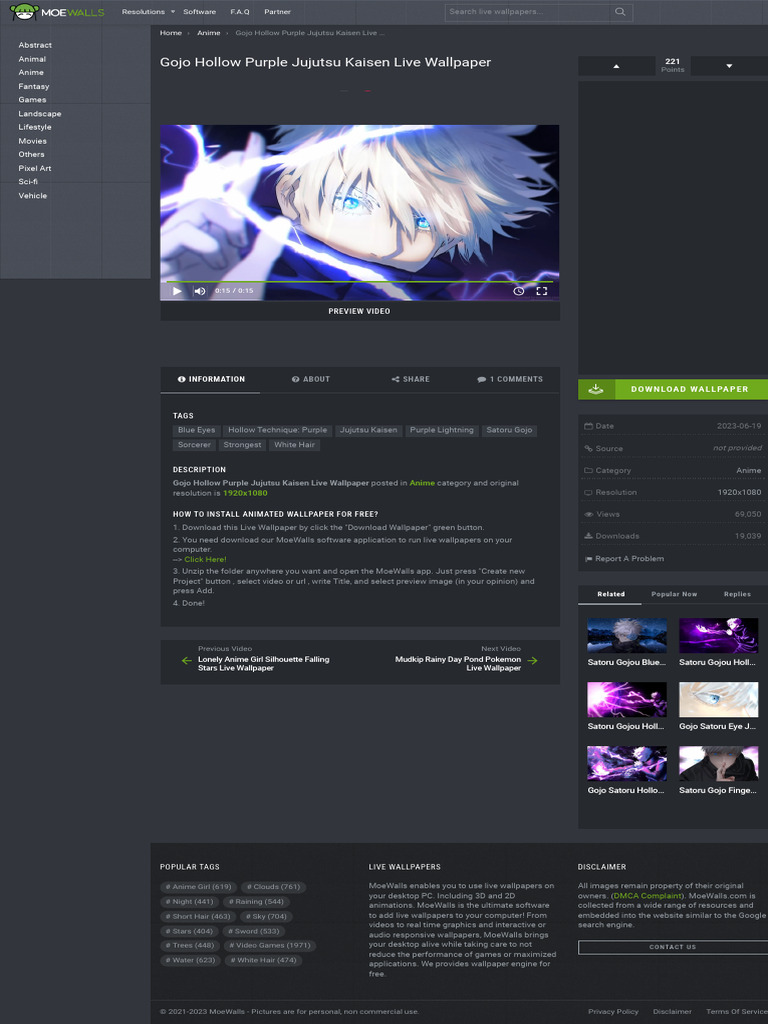Click the Clouds (761) popular tag
The height and width of the screenshot is (1024, 768).
click(273, 887)
